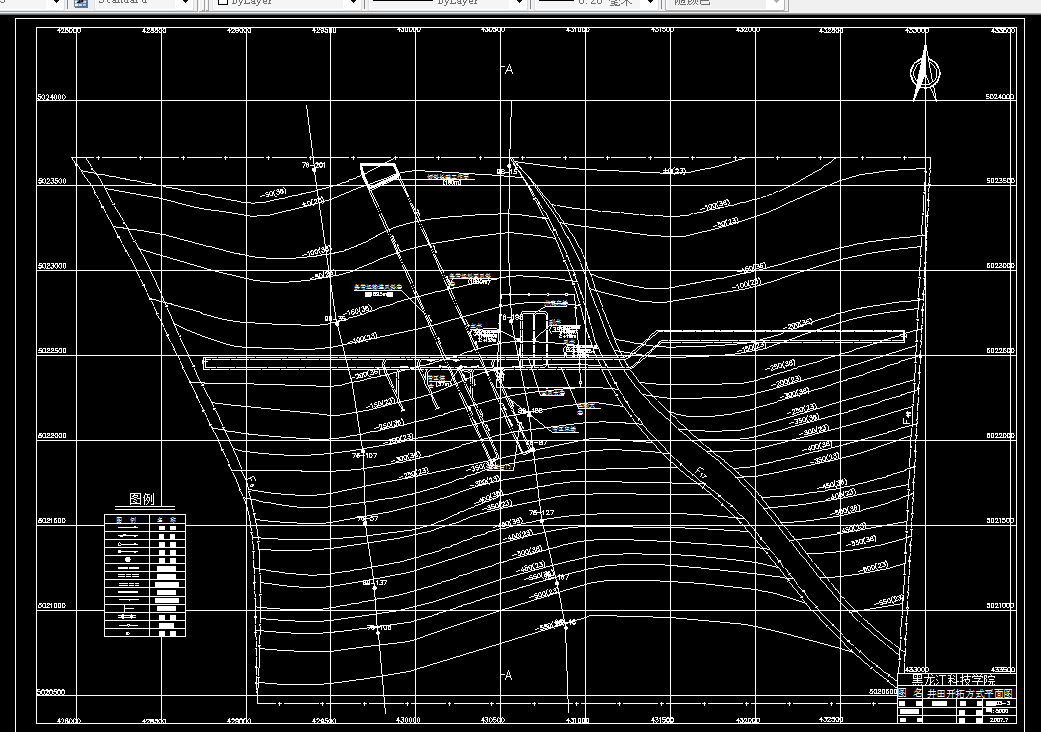Select the F17 fault label

[702, 475]
